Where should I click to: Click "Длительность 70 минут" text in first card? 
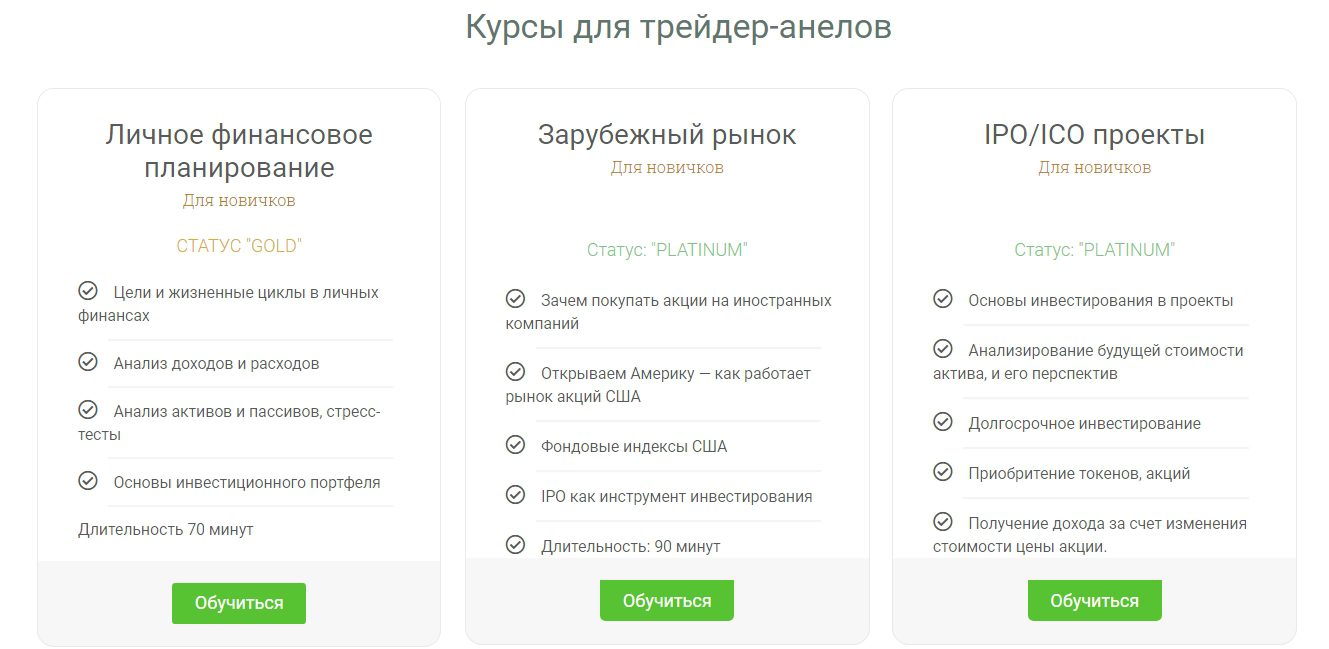point(166,529)
